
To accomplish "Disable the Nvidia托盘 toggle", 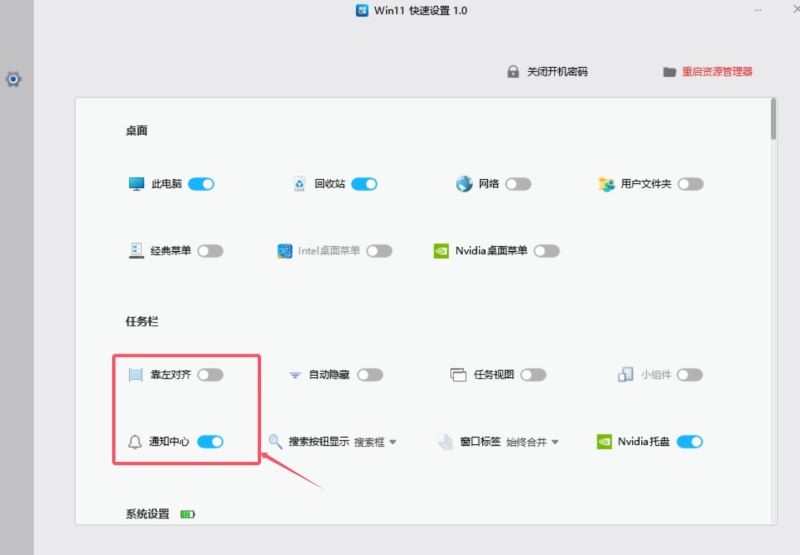I will tap(690, 442).
